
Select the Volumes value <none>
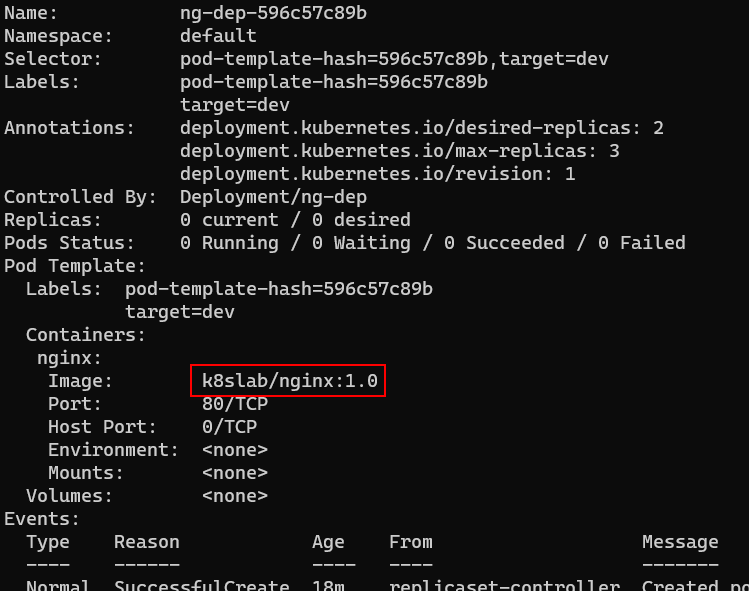pyautogui.click(x=234, y=496)
